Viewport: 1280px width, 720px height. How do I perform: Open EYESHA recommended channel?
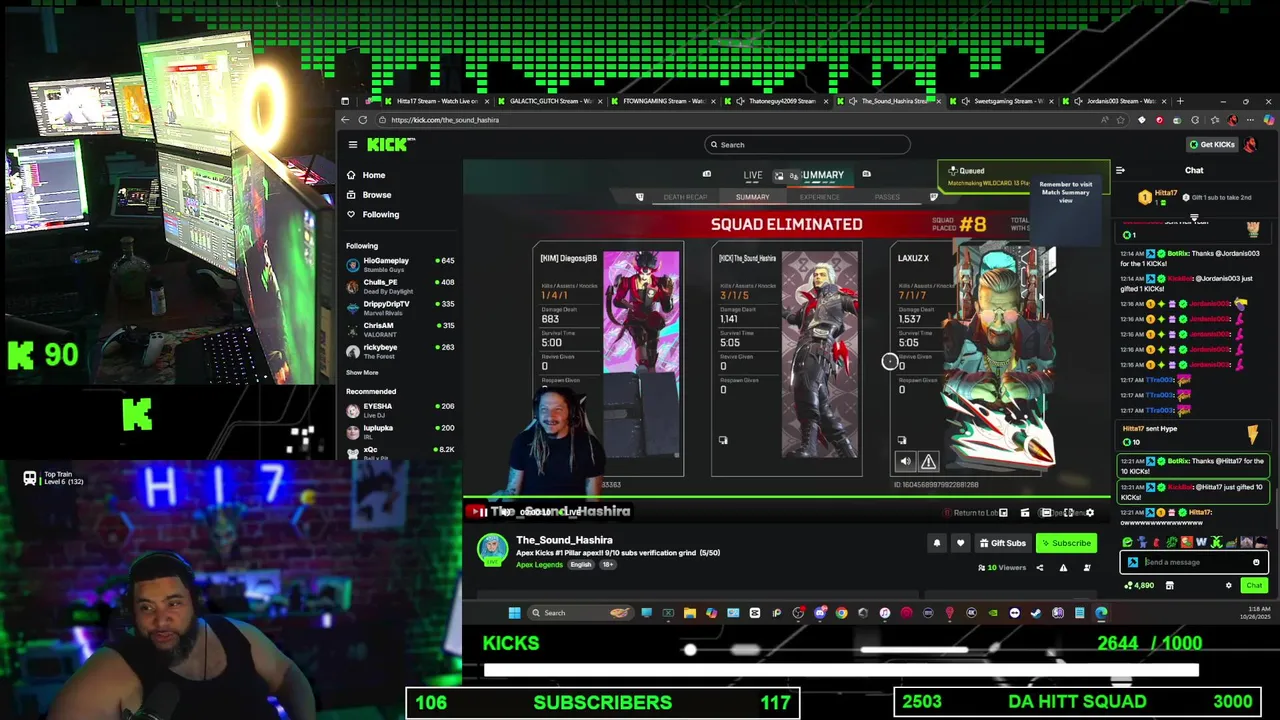[x=400, y=410]
